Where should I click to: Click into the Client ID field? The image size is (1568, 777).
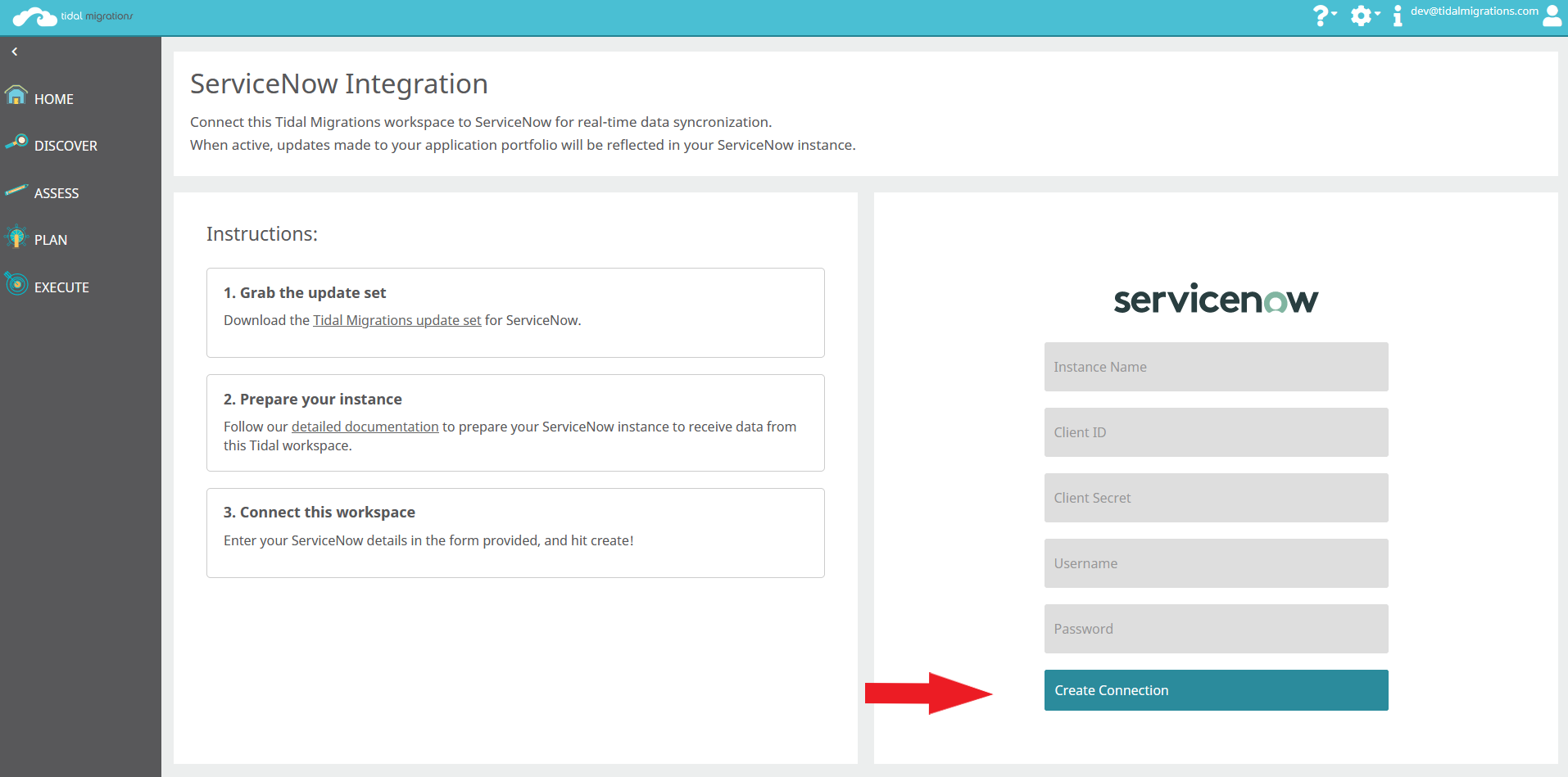point(1216,432)
